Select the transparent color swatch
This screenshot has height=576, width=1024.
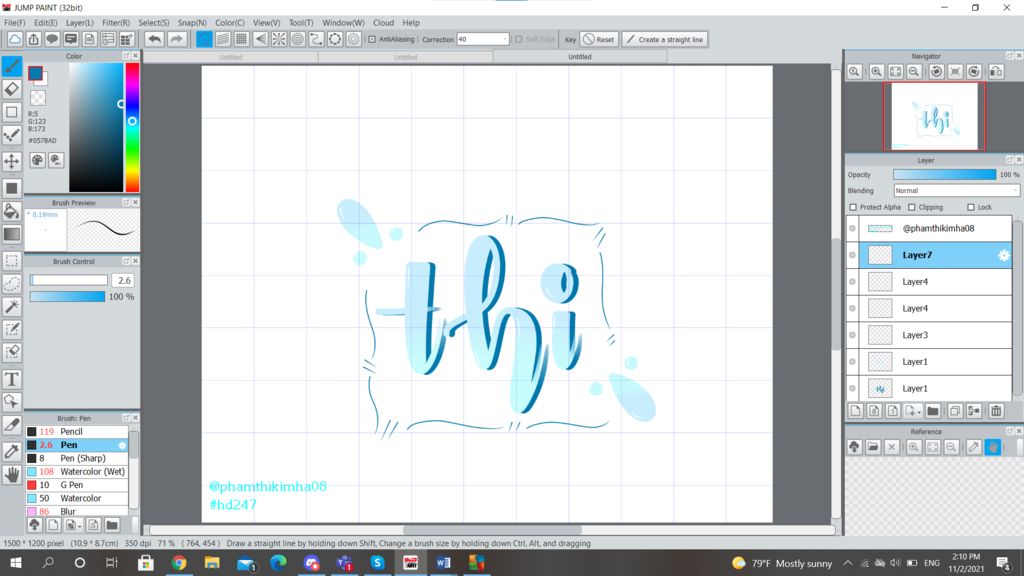pyautogui.click(x=38, y=98)
